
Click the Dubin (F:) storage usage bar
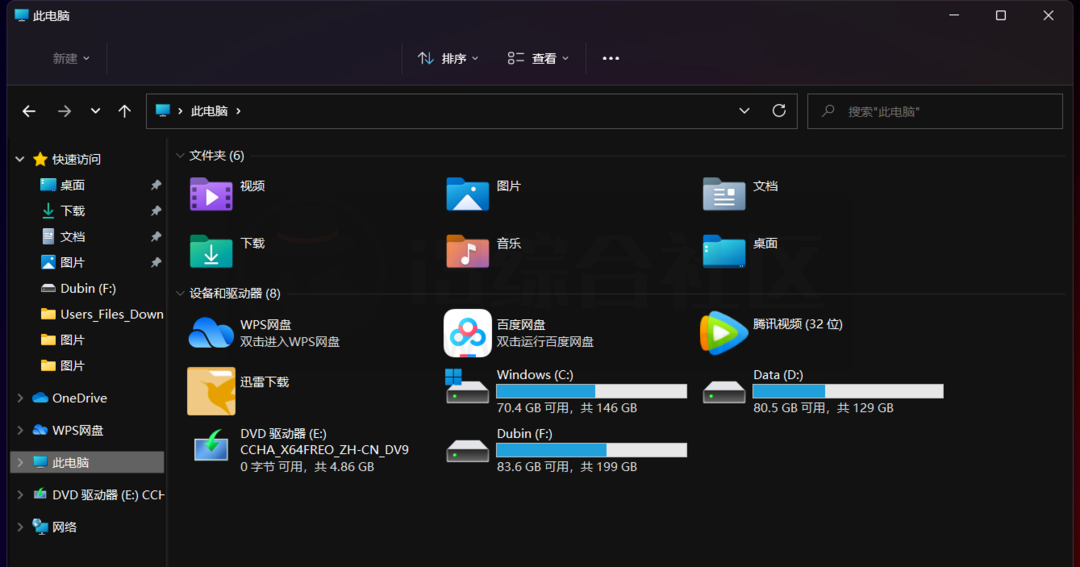(592, 450)
